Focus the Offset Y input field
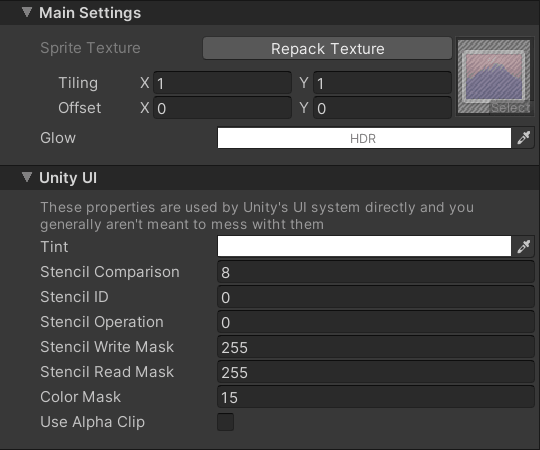The height and width of the screenshot is (450, 540). (382, 108)
